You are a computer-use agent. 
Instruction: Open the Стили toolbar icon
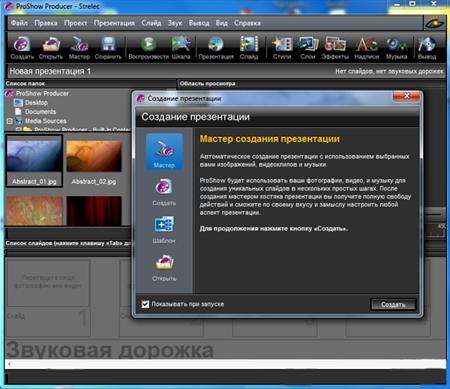282,48
